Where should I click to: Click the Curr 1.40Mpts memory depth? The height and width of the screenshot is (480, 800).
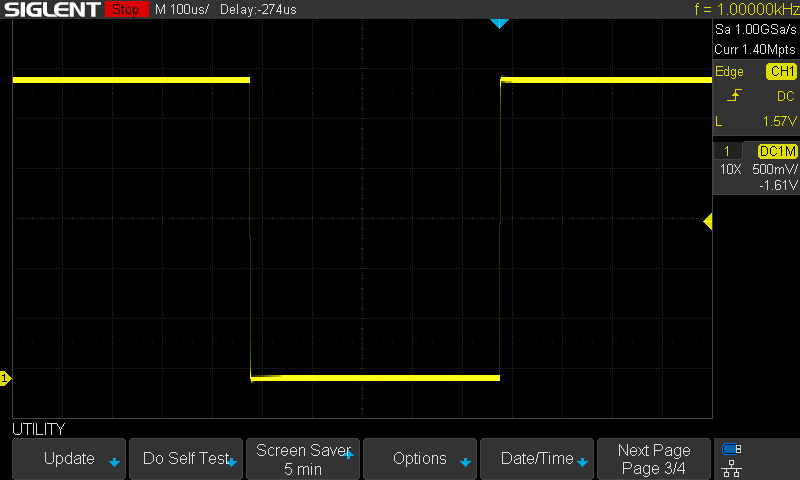click(755, 49)
